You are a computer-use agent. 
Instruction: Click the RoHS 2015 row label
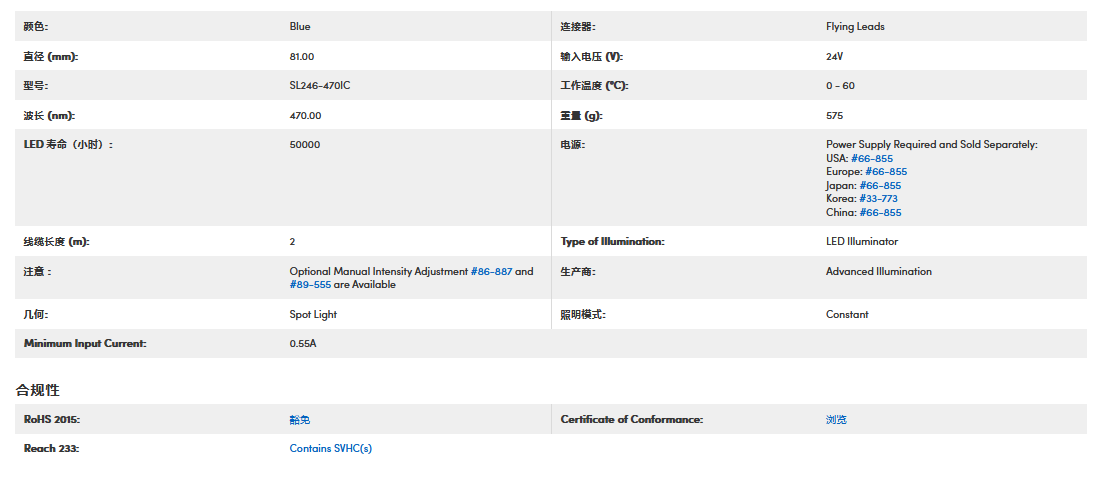tap(51, 420)
